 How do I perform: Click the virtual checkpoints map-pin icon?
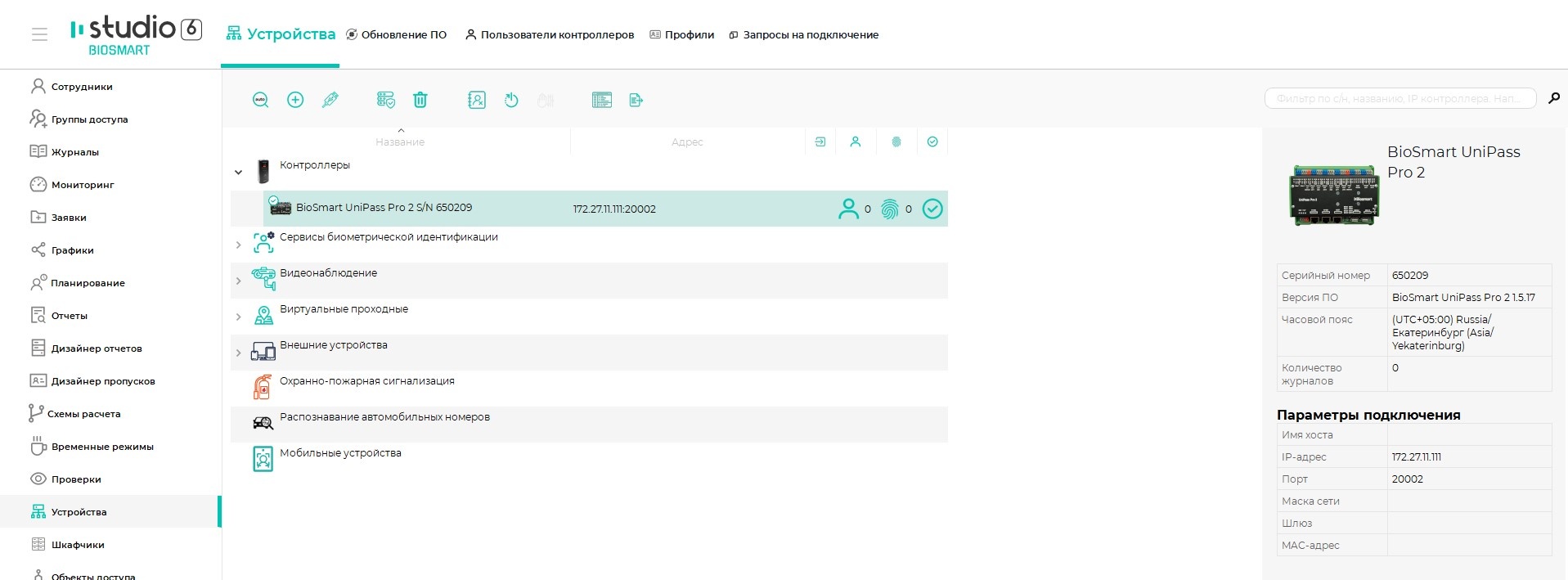pos(263,315)
